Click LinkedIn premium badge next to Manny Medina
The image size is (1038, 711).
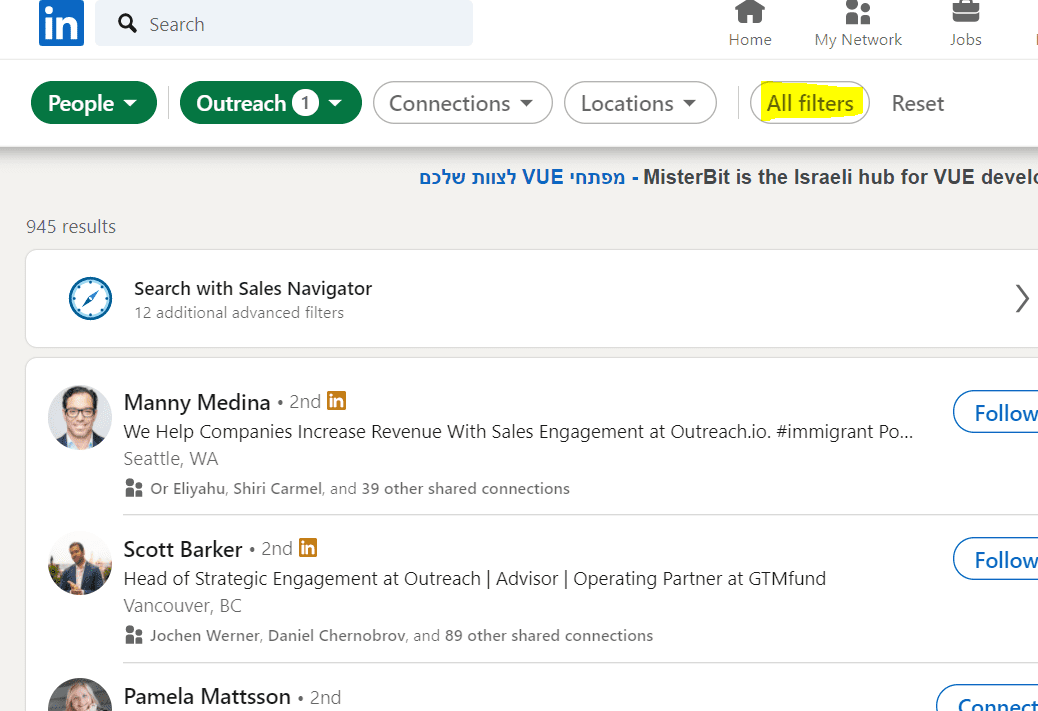tap(336, 401)
